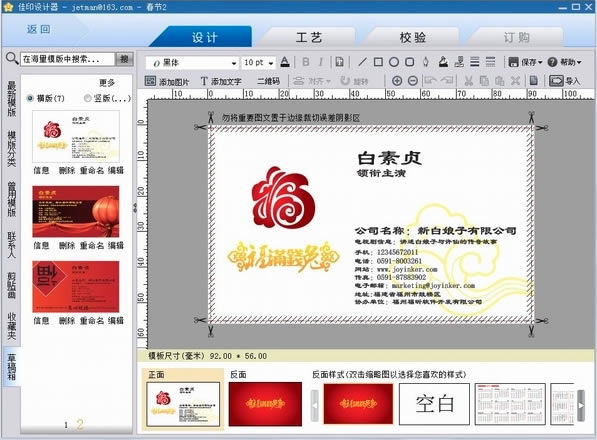Select the 横版(7) radio button

point(30,98)
